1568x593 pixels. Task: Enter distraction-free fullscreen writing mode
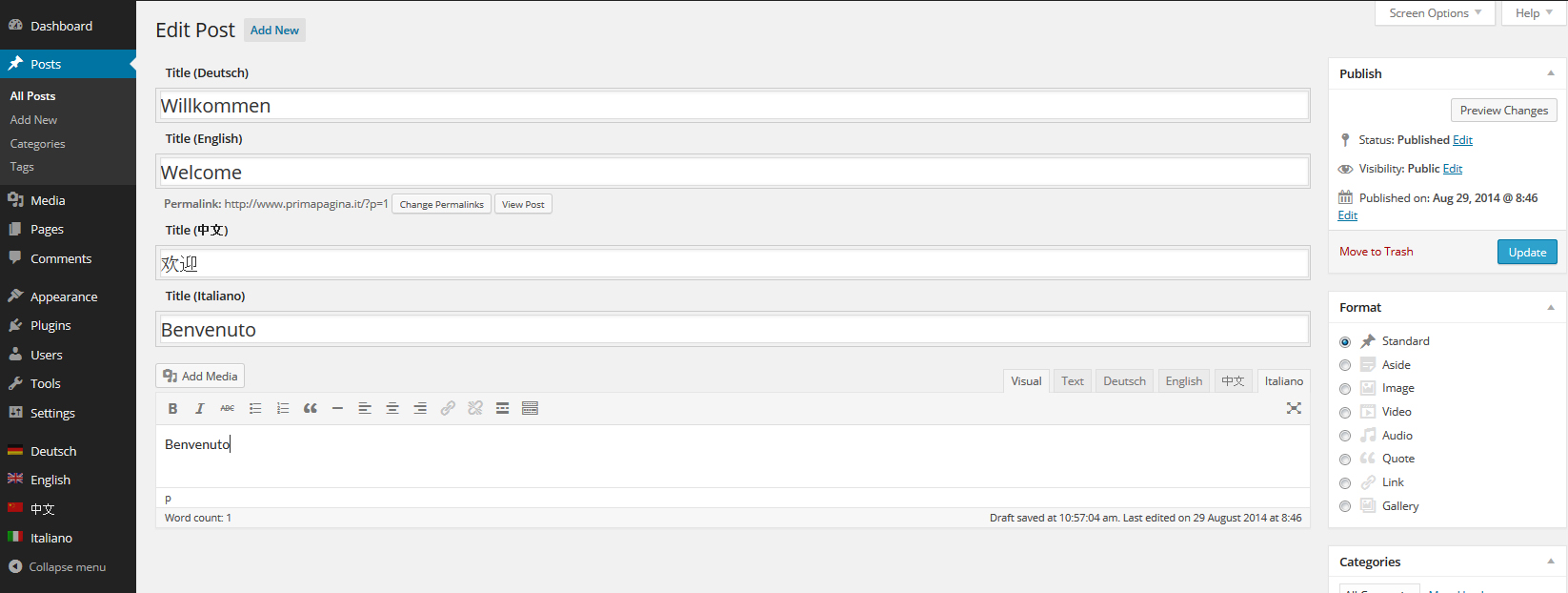coord(1293,408)
